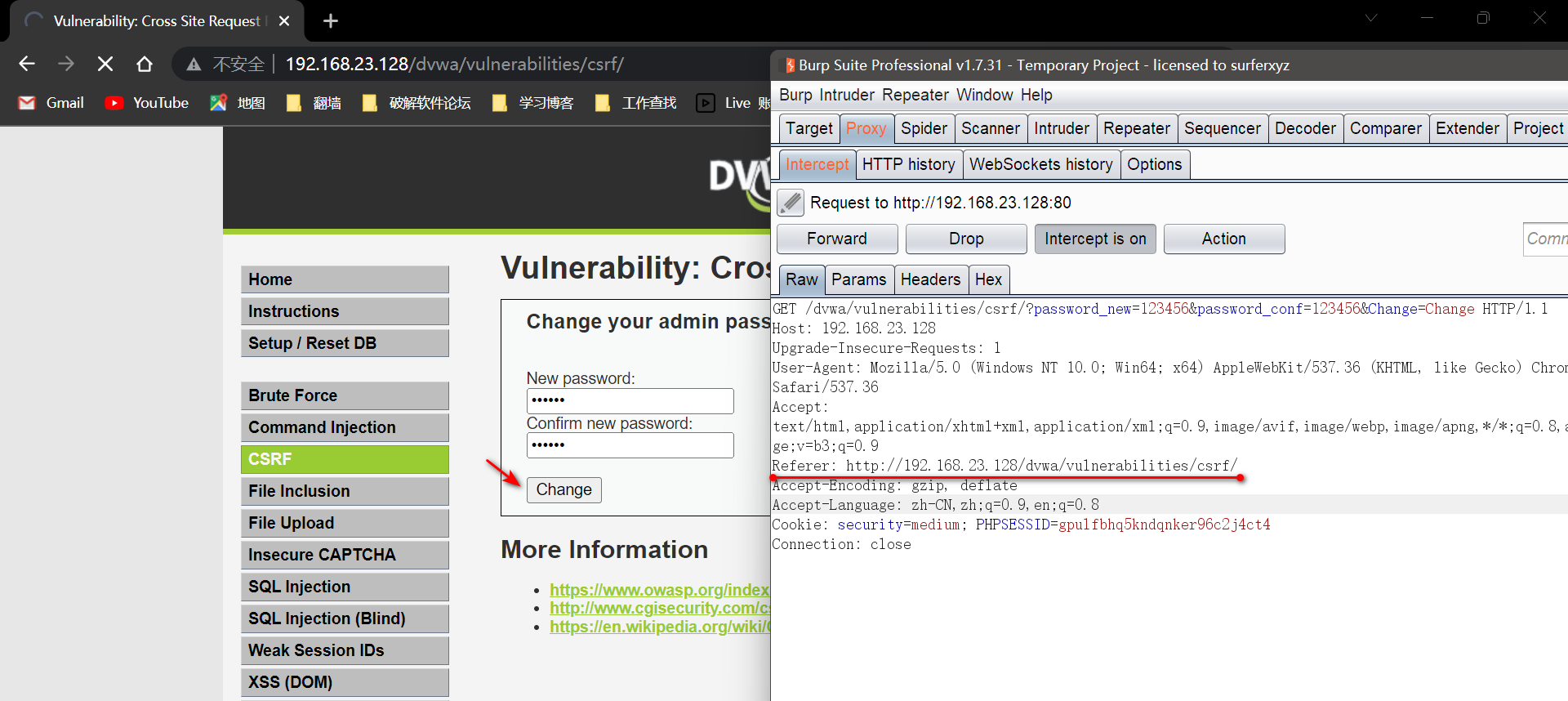Click the insecure site warning icon
Image resolution: width=1568 pixels, height=701 pixels.
pyautogui.click(x=194, y=65)
